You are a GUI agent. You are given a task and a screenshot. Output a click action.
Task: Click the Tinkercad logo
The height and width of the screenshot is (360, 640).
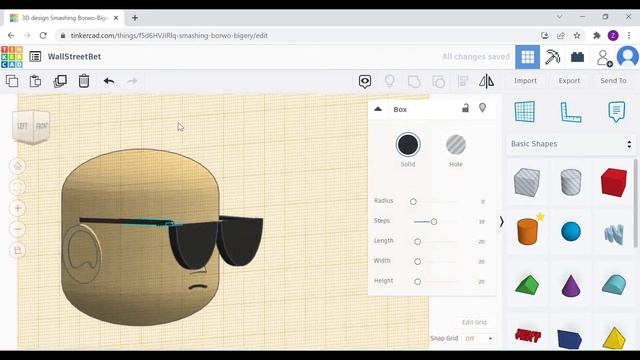click(x=12, y=57)
